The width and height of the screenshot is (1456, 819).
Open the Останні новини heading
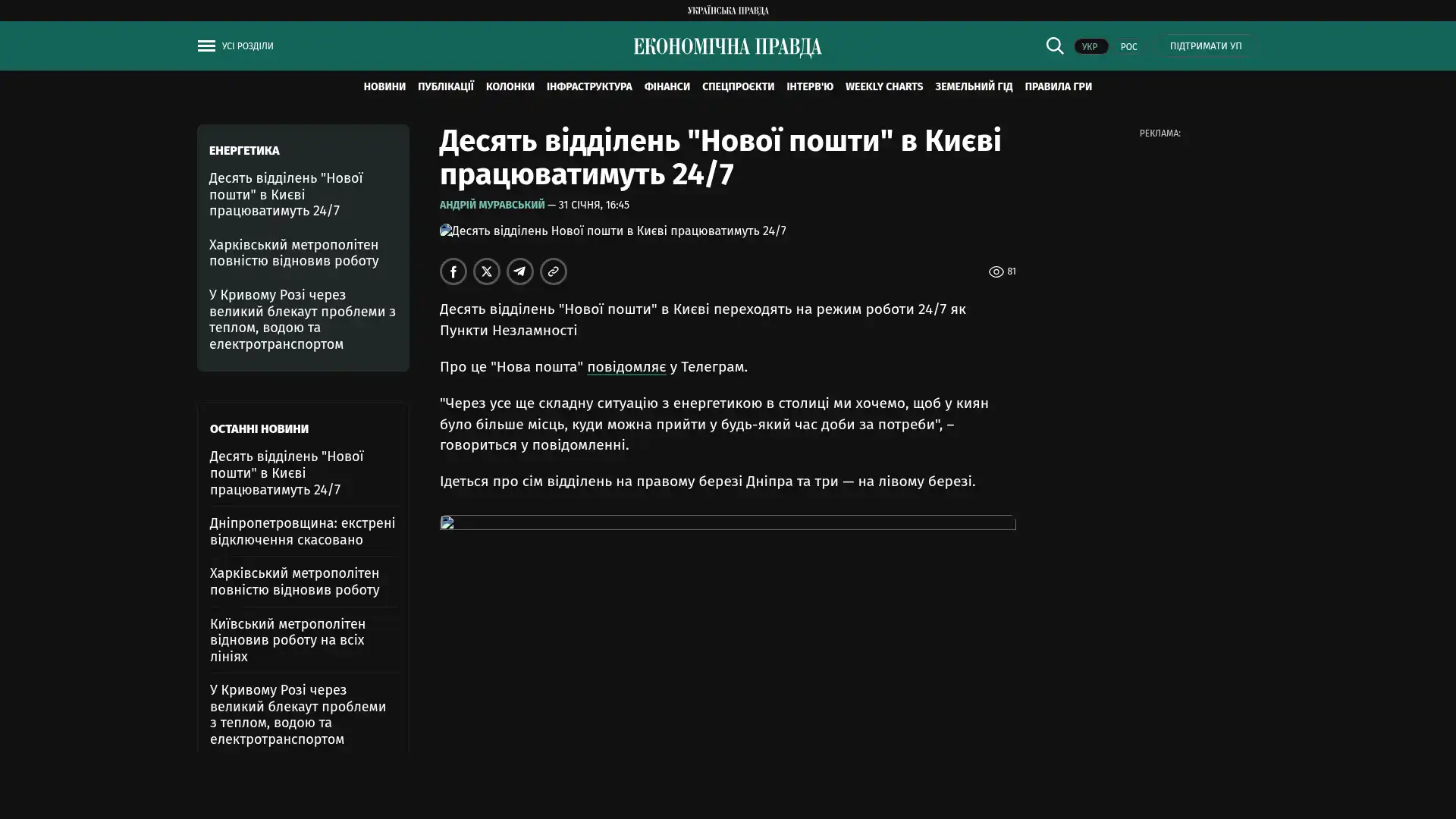pos(259,429)
